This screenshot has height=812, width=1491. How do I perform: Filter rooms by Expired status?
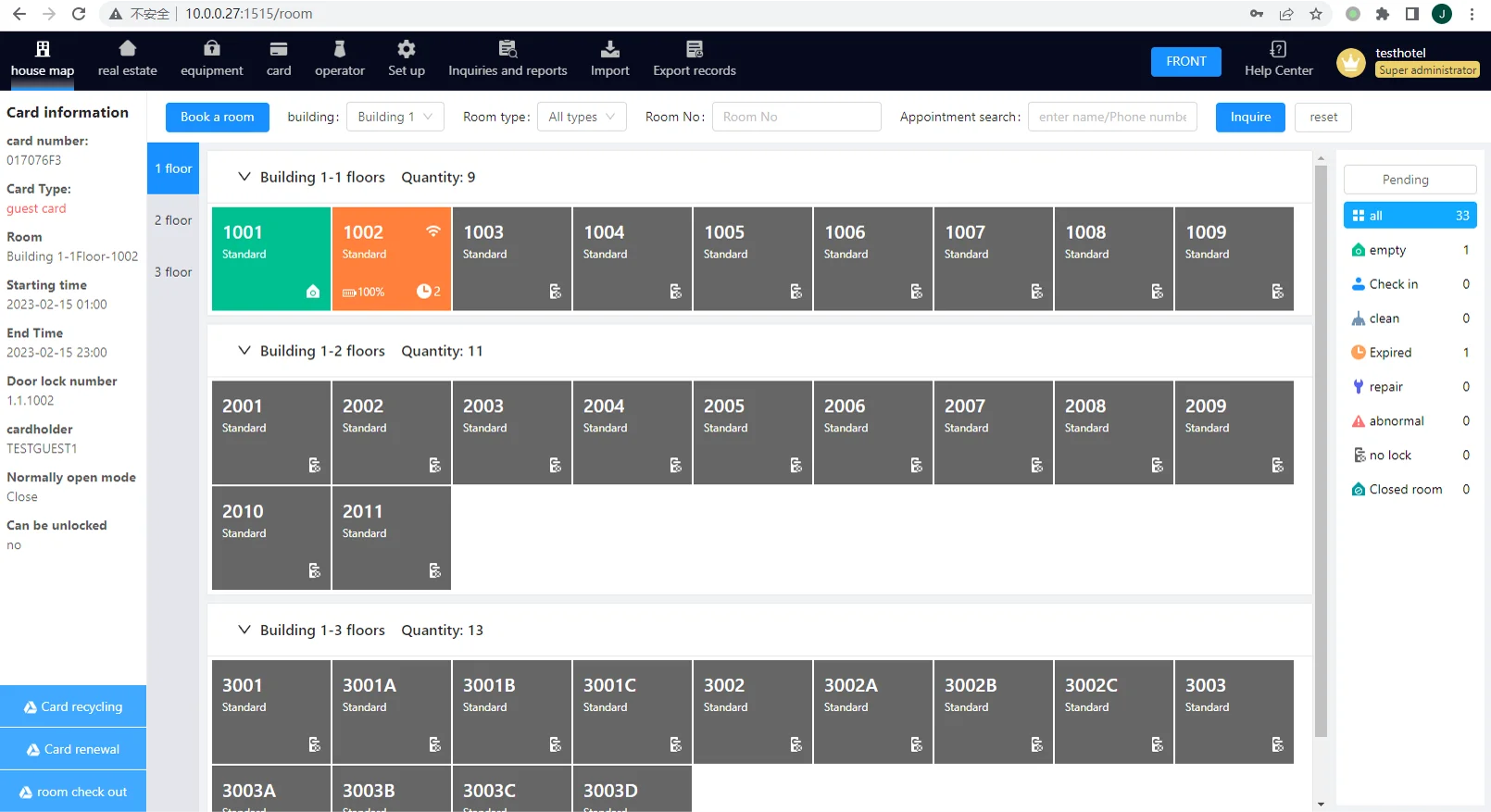tap(1410, 353)
